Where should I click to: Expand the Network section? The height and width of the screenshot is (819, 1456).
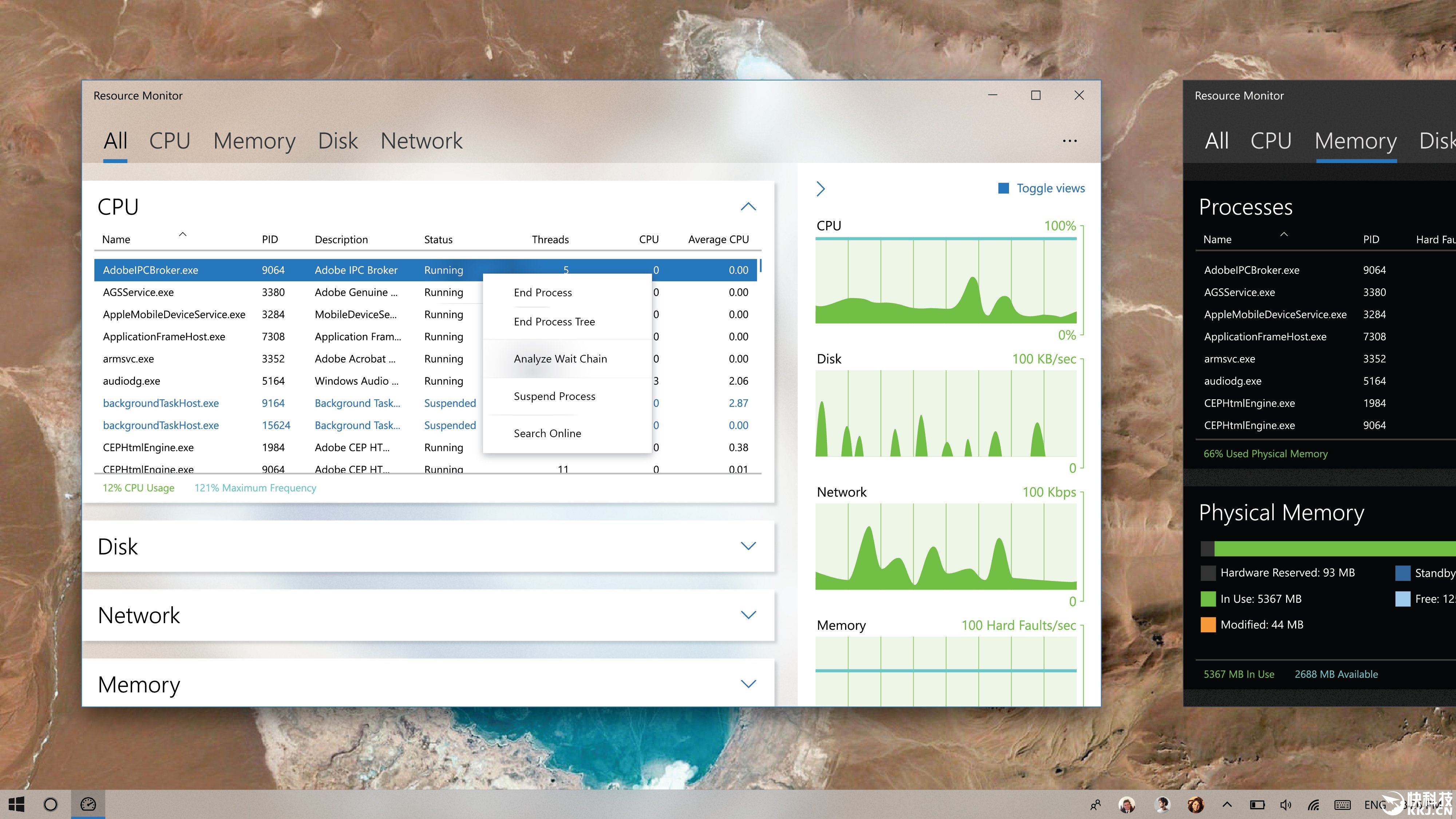[748, 615]
